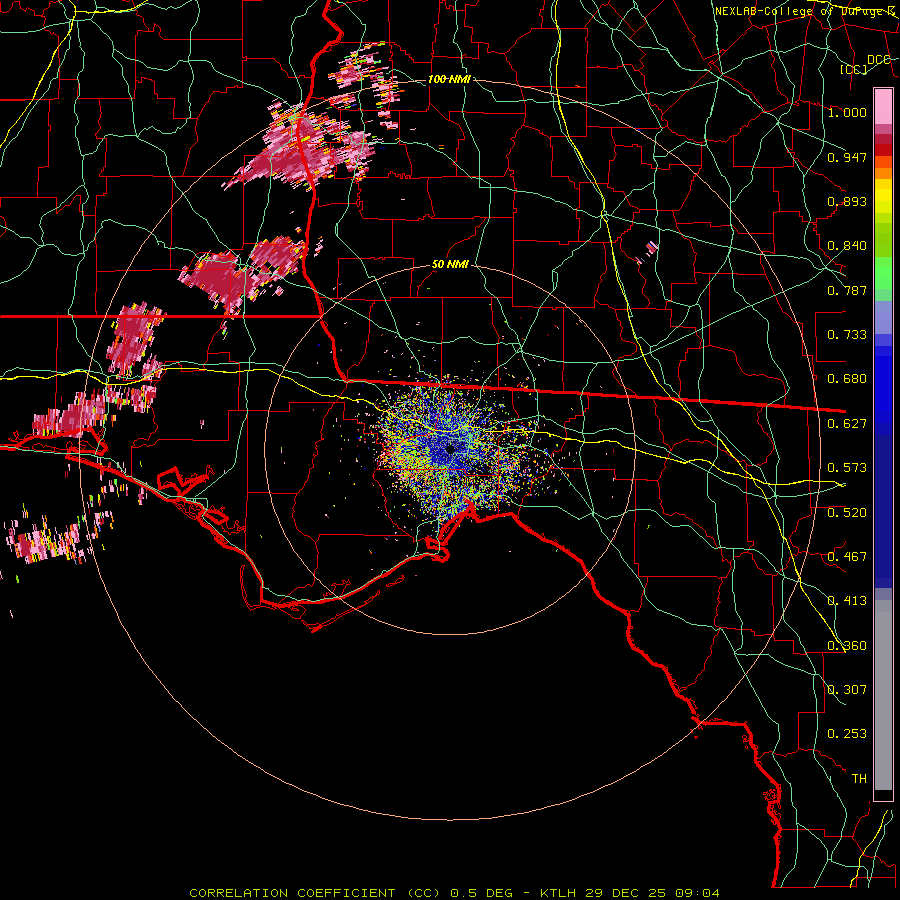Select the 0.307 scale label
Image resolution: width=900 pixels, height=900 pixels.
coord(847,689)
